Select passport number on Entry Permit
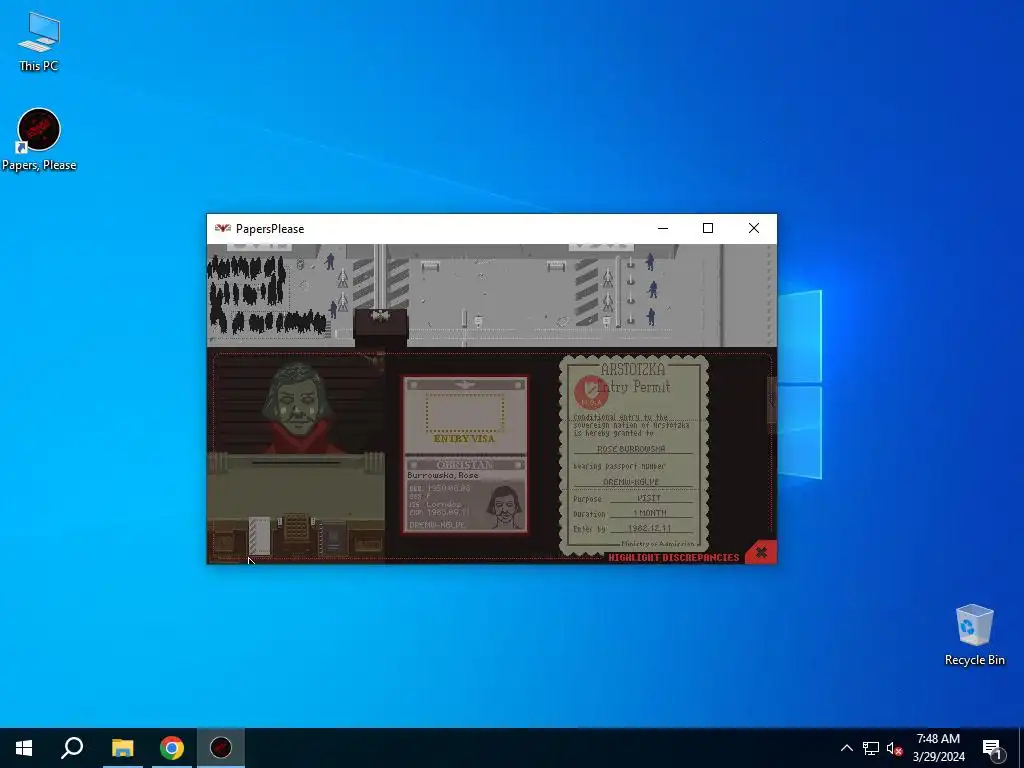Viewport: 1024px width, 768px height. [x=632, y=481]
